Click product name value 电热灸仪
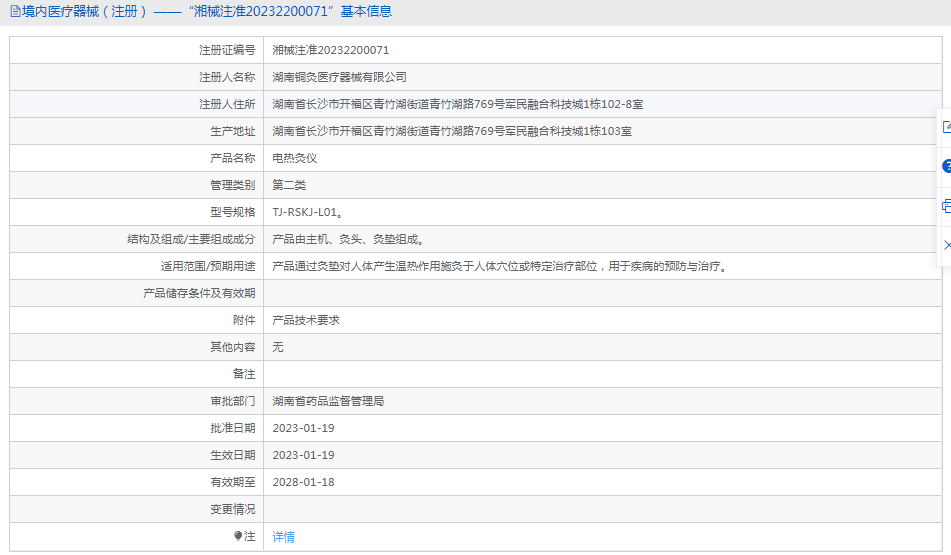The image size is (951, 555). click(x=295, y=158)
